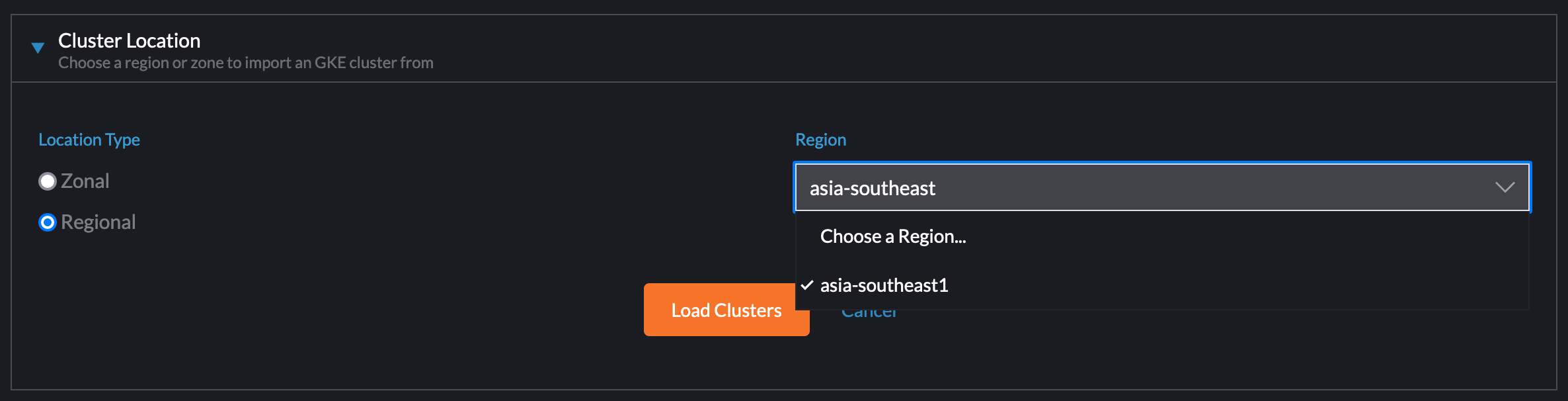Choose asia-southeast1 from the region list

tap(884, 285)
